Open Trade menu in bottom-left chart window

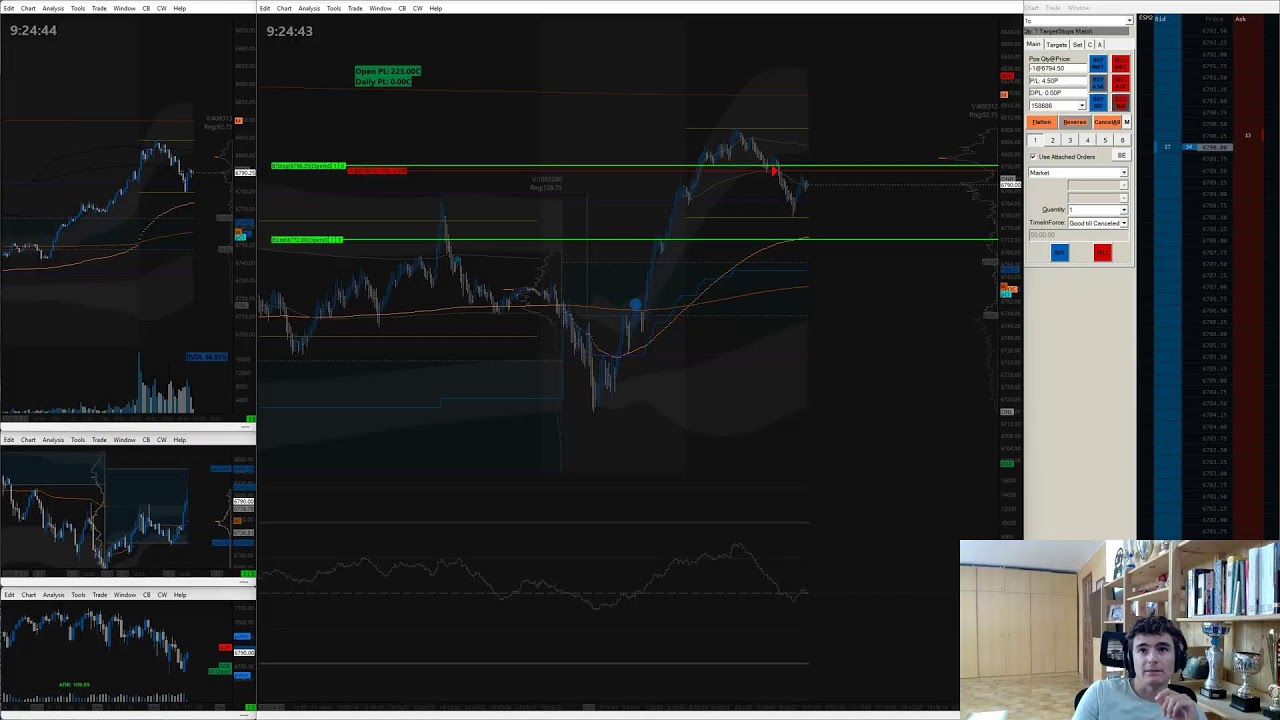(x=99, y=595)
